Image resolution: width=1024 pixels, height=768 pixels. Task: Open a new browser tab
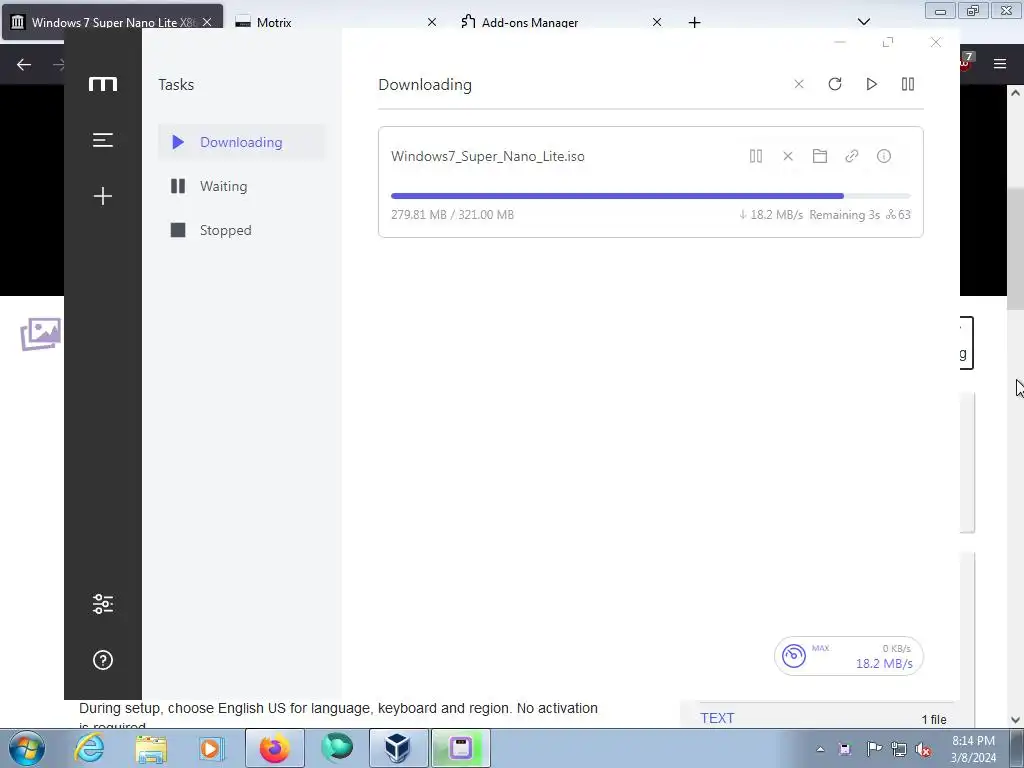(x=694, y=22)
